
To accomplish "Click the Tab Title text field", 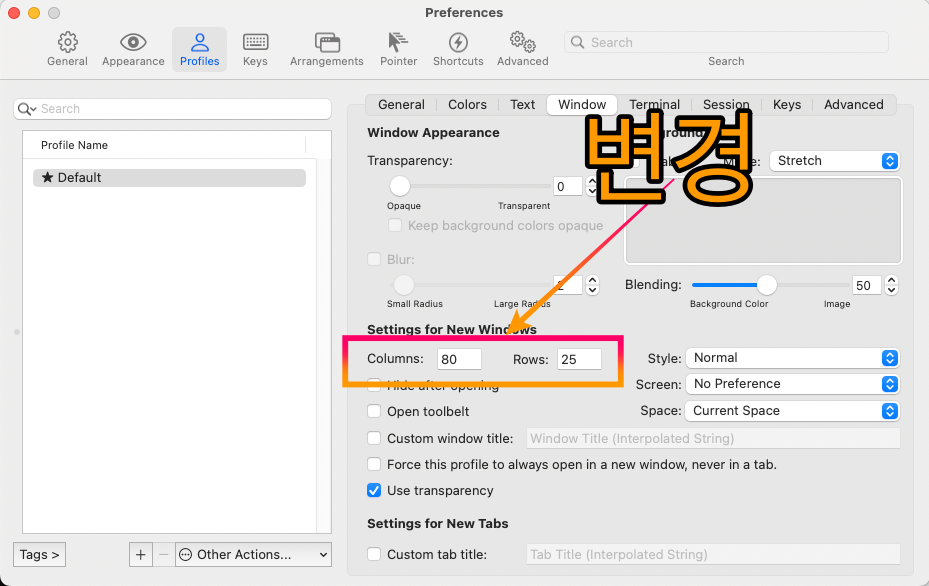I will (x=713, y=555).
